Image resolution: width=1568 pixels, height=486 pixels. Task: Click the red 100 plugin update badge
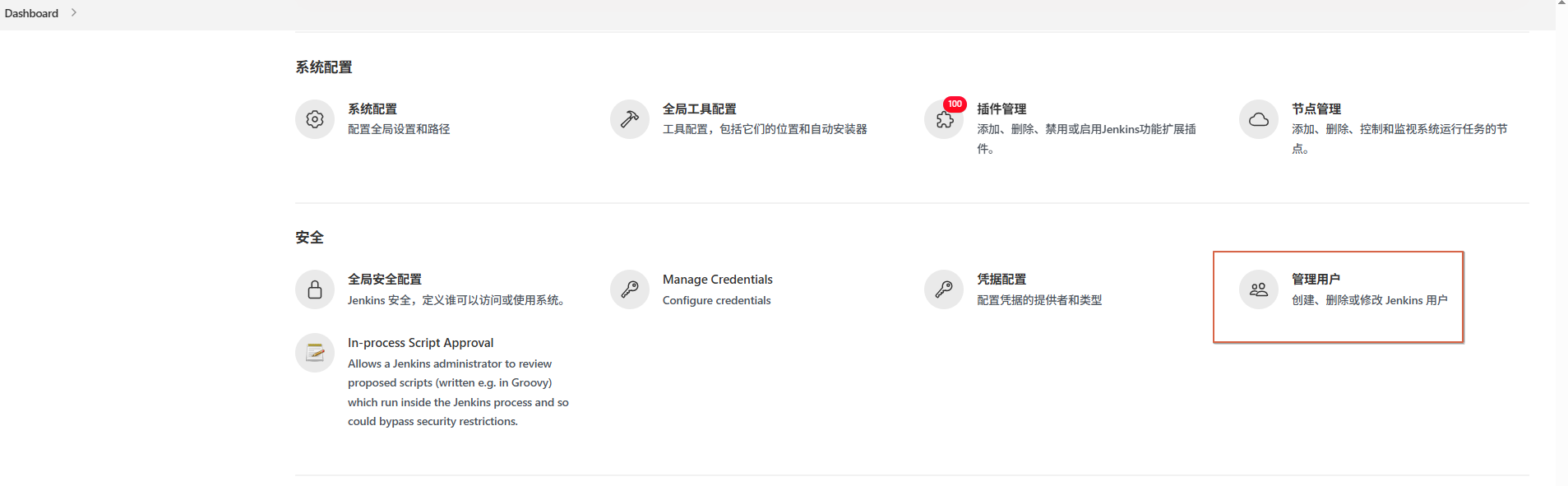[955, 104]
